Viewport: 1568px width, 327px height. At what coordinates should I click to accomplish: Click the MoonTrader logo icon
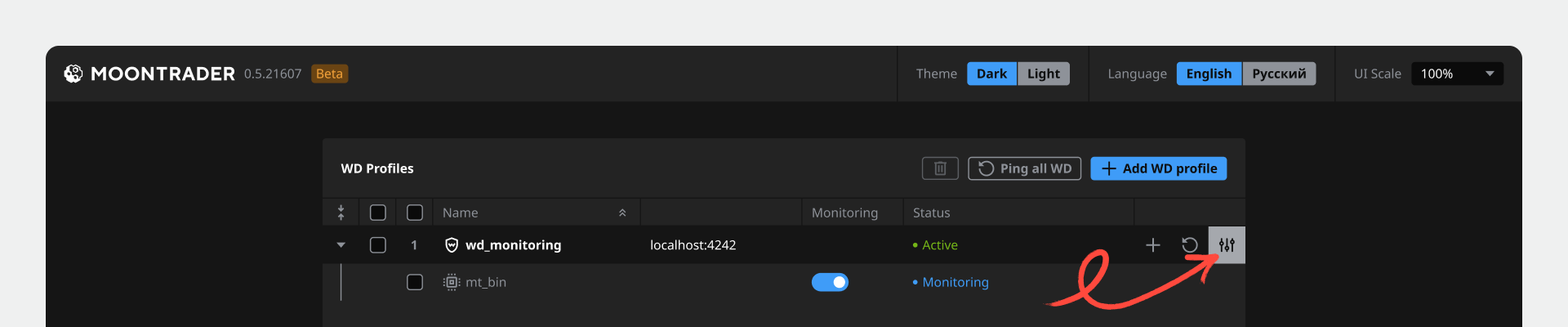73,74
